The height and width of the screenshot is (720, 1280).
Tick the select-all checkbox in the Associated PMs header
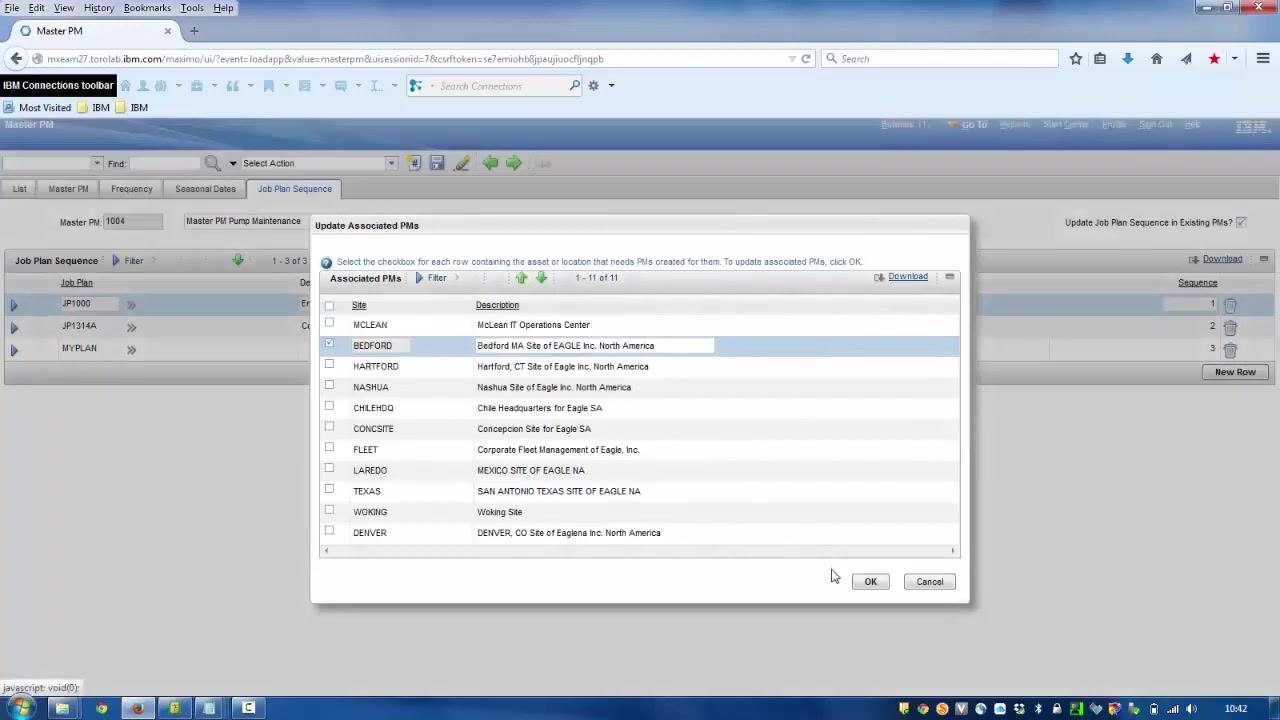click(329, 305)
